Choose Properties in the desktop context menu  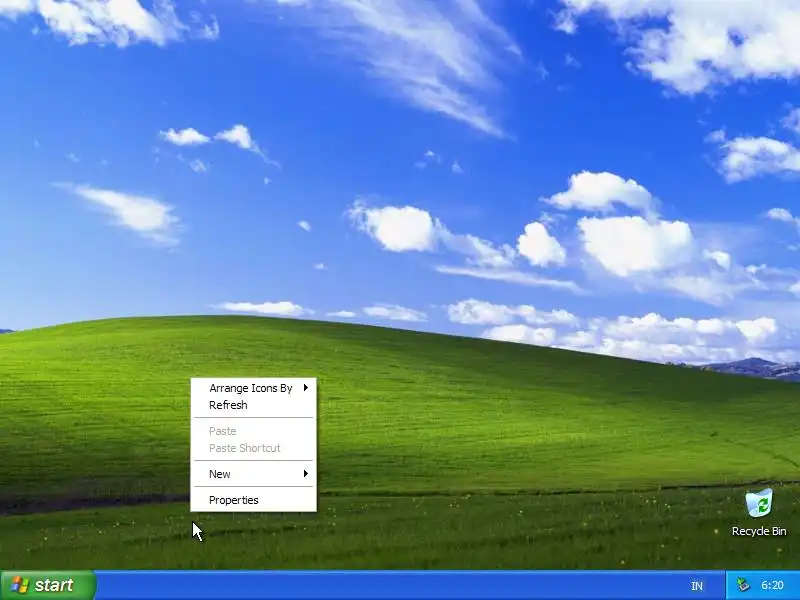253,500
